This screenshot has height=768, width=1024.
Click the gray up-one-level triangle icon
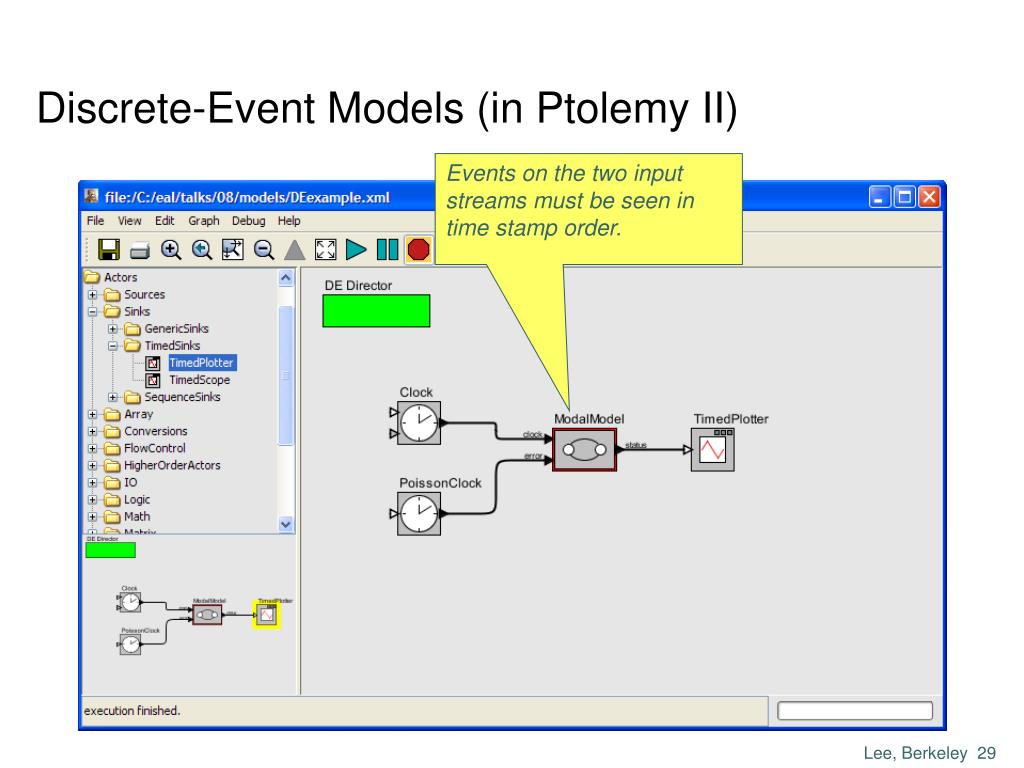point(295,249)
